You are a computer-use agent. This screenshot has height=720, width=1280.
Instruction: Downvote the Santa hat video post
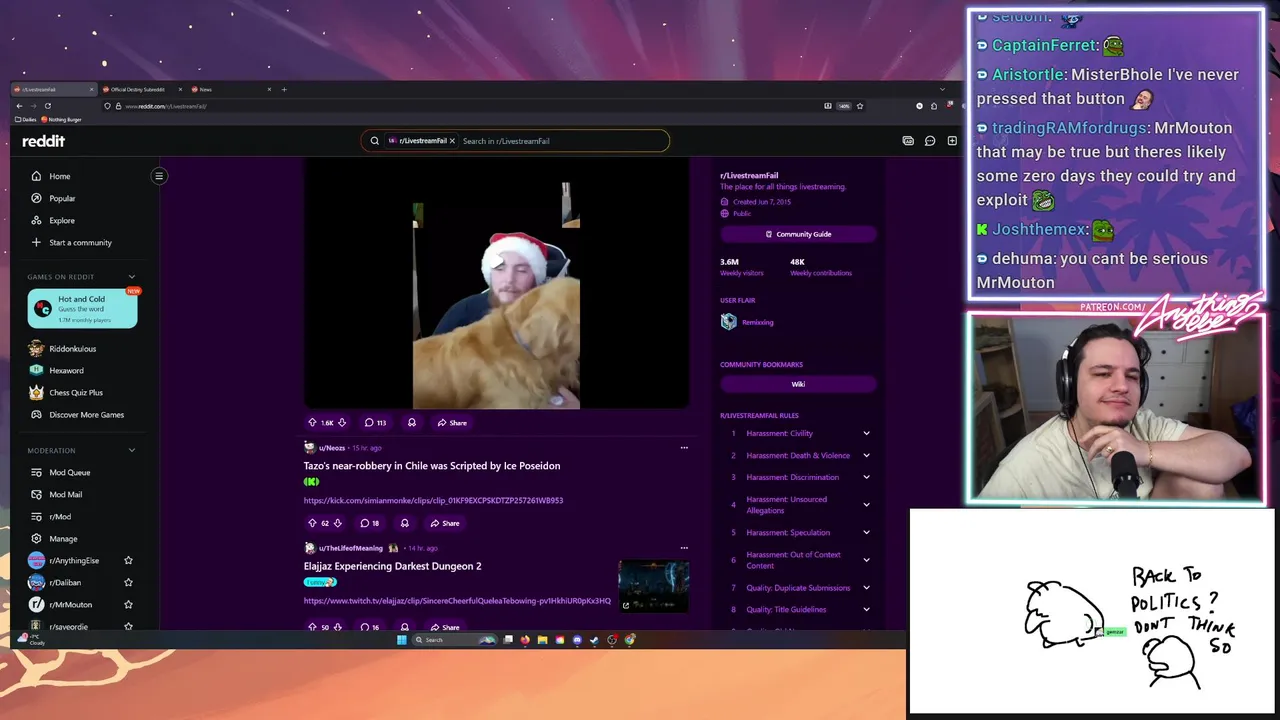tap(342, 423)
